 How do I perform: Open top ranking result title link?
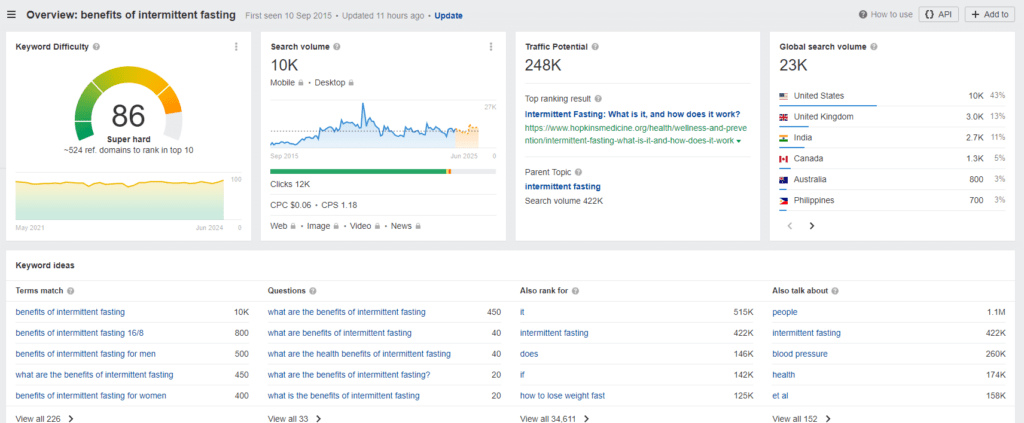point(632,114)
